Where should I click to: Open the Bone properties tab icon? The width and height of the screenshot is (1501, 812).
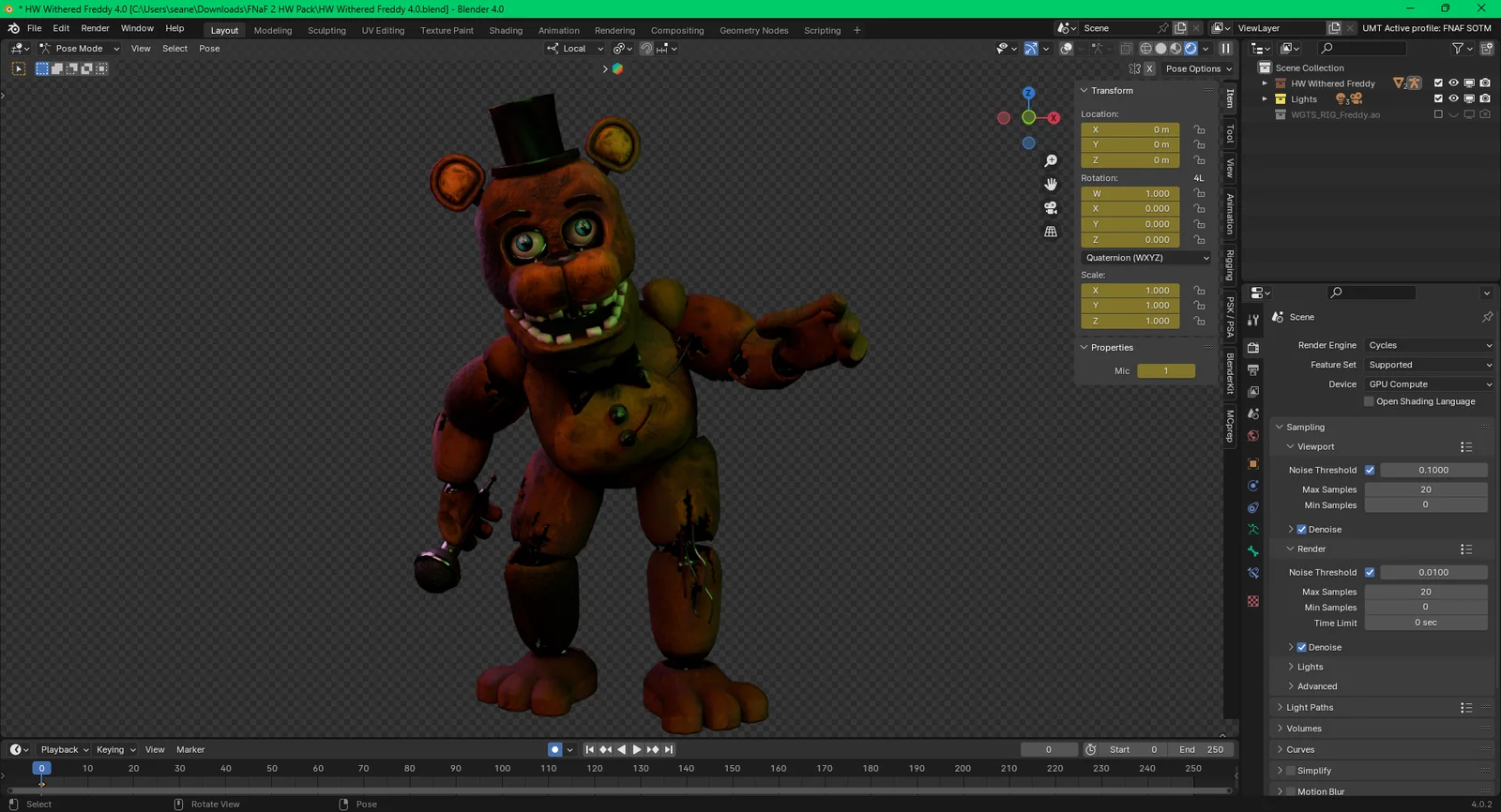(1253, 551)
